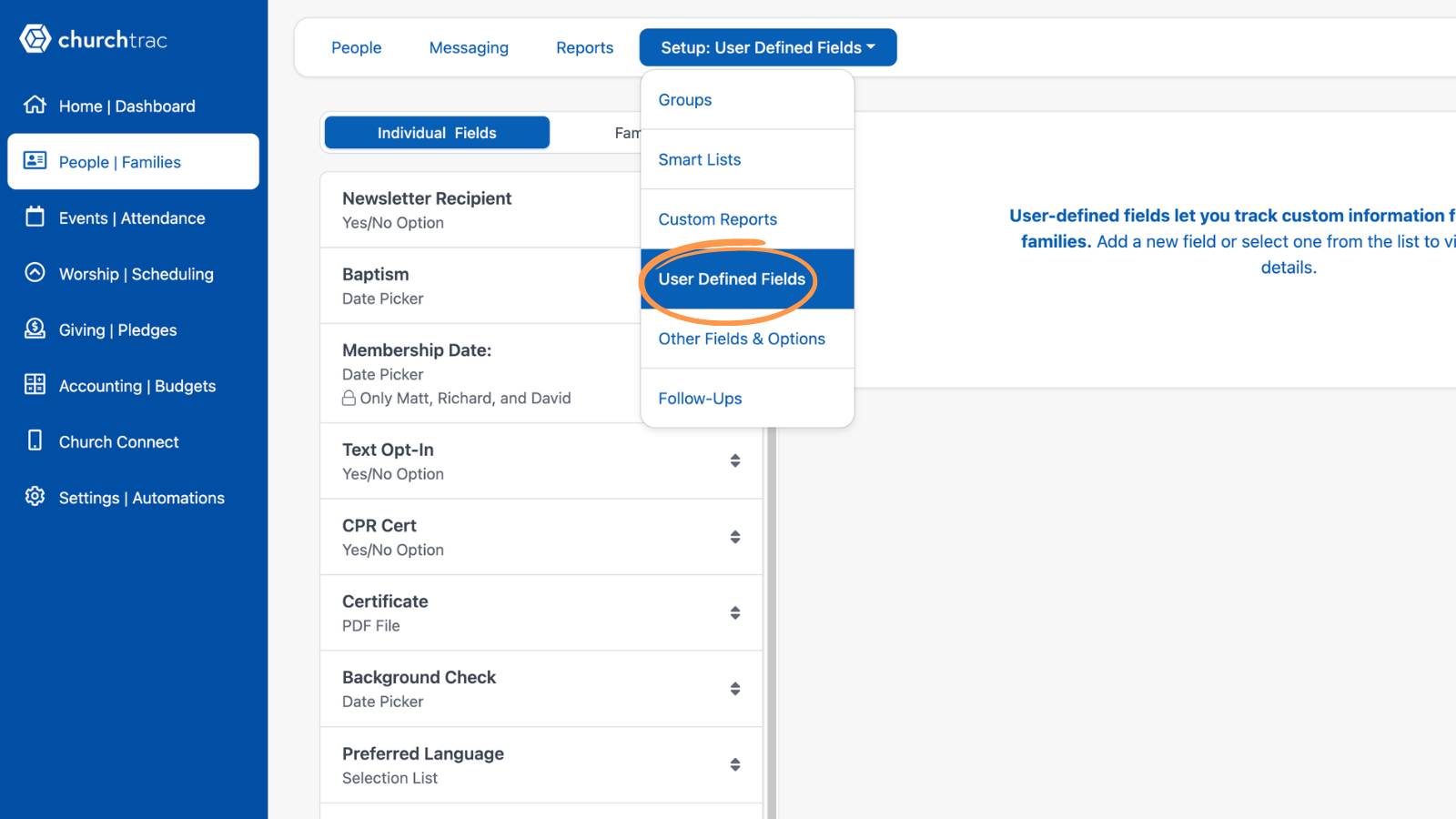The width and height of the screenshot is (1456, 819).
Task: Click reorder arrows on Certificate row
Action: tap(735, 612)
